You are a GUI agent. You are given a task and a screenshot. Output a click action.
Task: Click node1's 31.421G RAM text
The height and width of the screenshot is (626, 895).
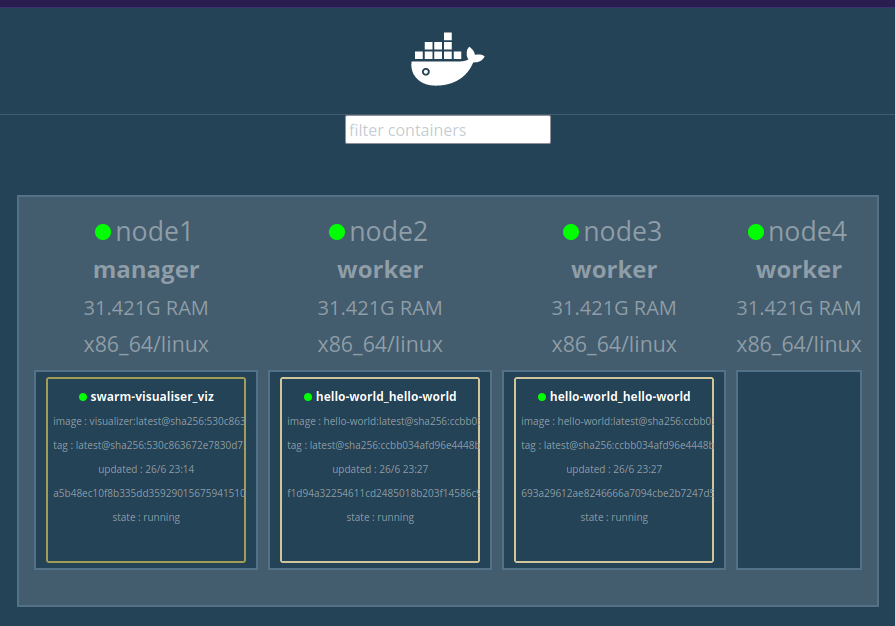tap(146, 308)
